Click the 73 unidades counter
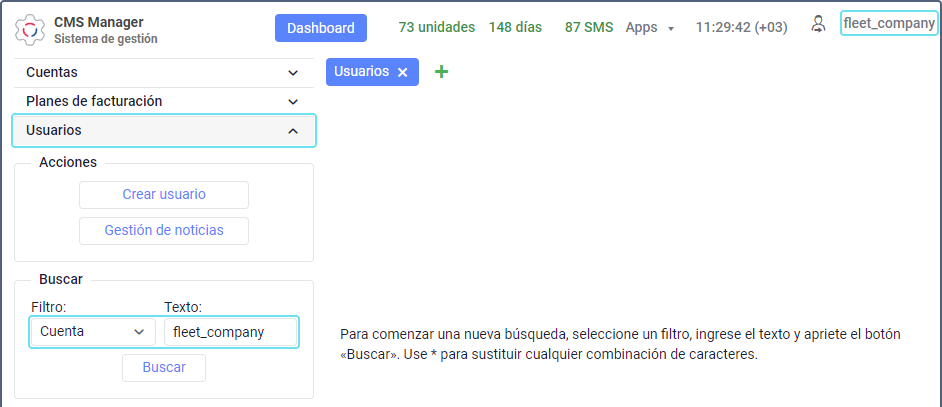The width and height of the screenshot is (942, 407). [436, 28]
